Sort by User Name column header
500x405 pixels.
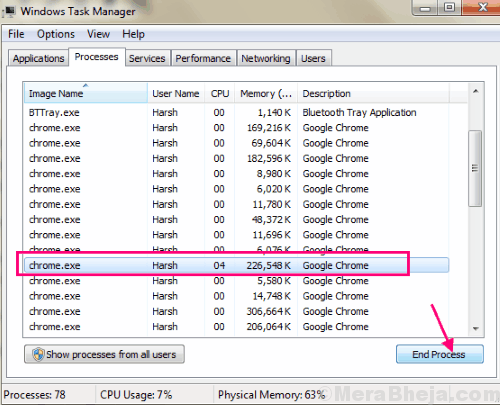176,93
